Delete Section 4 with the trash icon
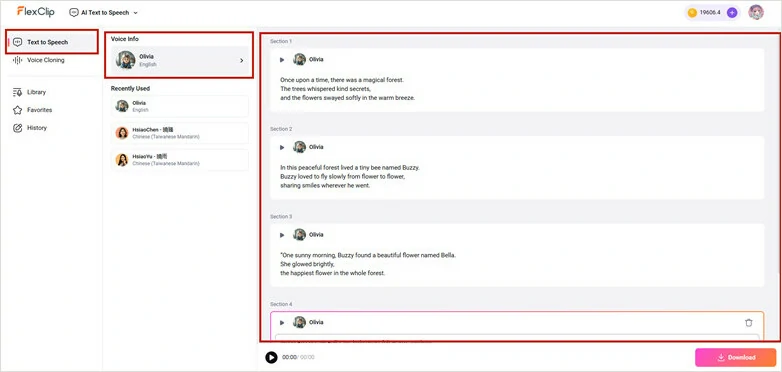 pyautogui.click(x=748, y=323)
